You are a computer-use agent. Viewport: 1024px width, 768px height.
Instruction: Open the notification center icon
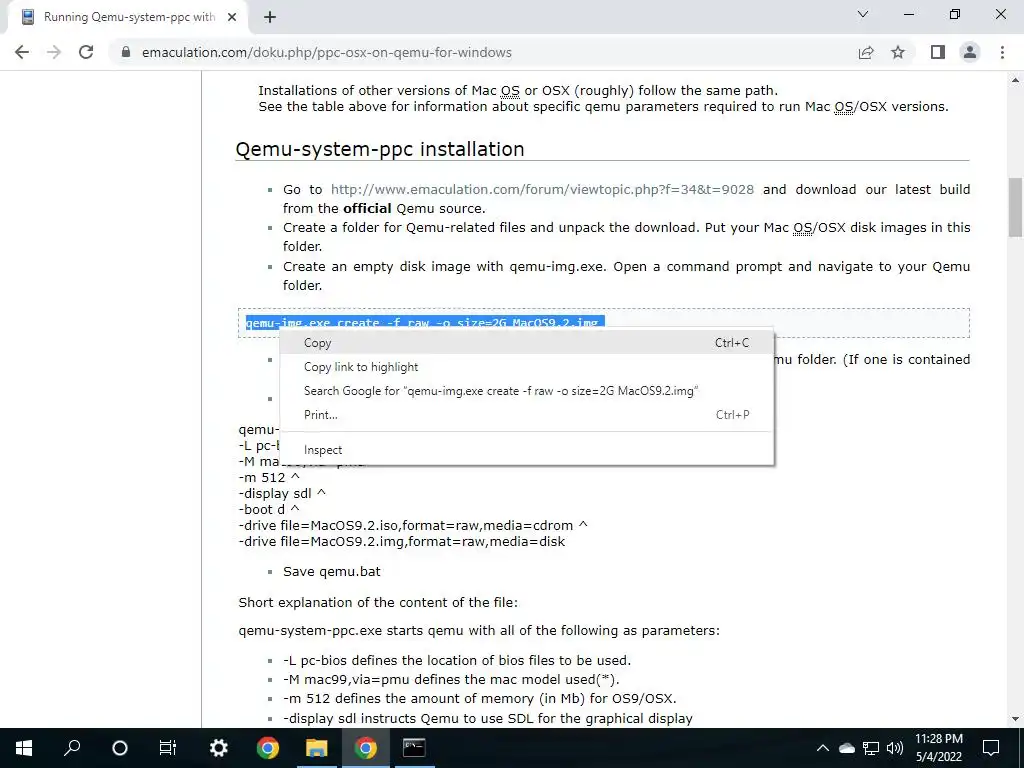(991, 748)
